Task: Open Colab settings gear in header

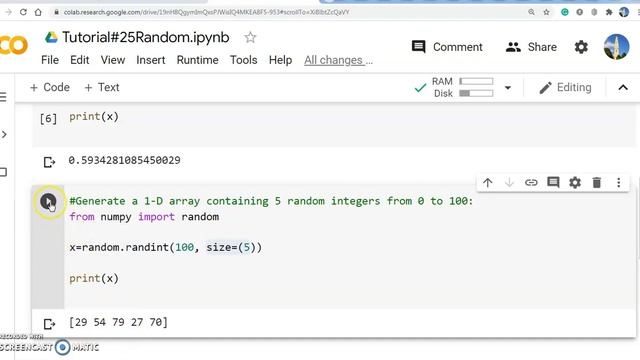Action: 581,47
